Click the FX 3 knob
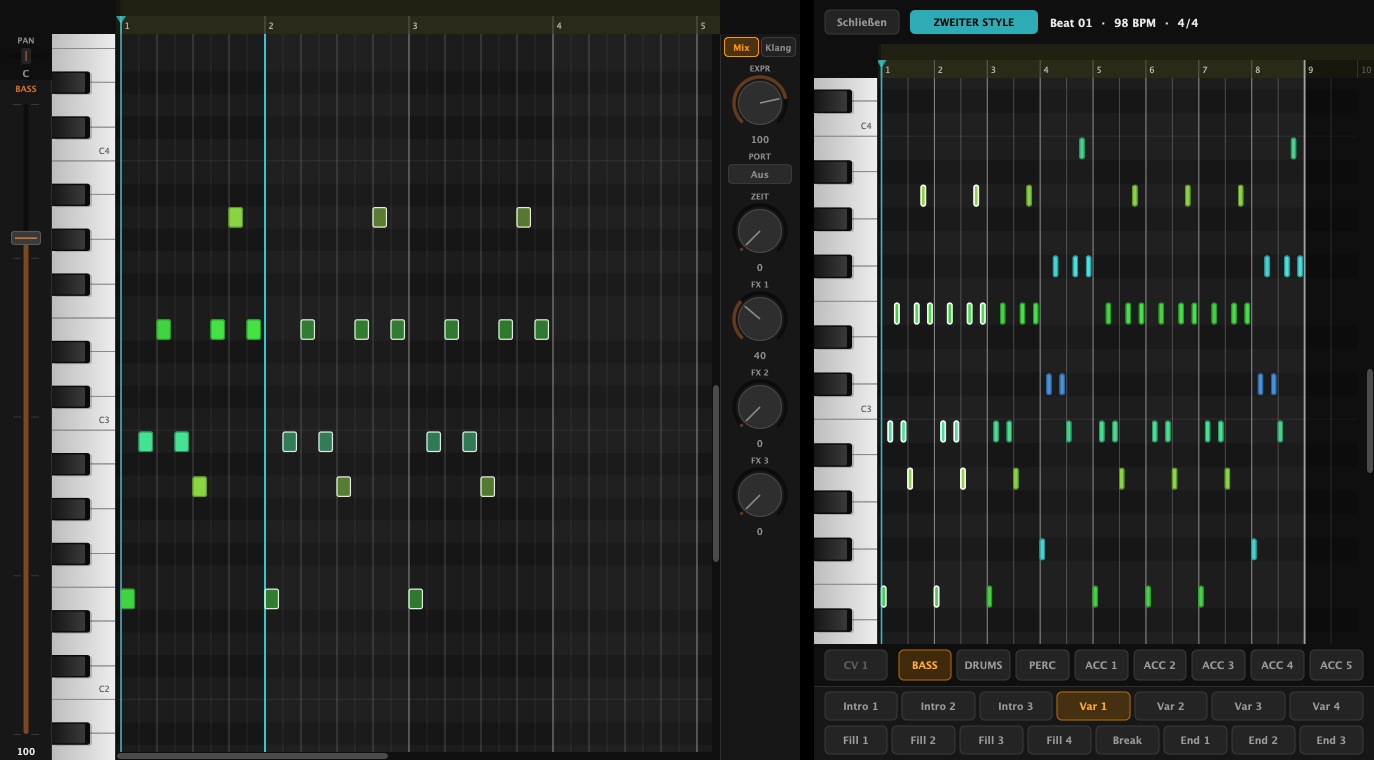This screenshot has width=1374, height=760. click(x=760, y=495)
